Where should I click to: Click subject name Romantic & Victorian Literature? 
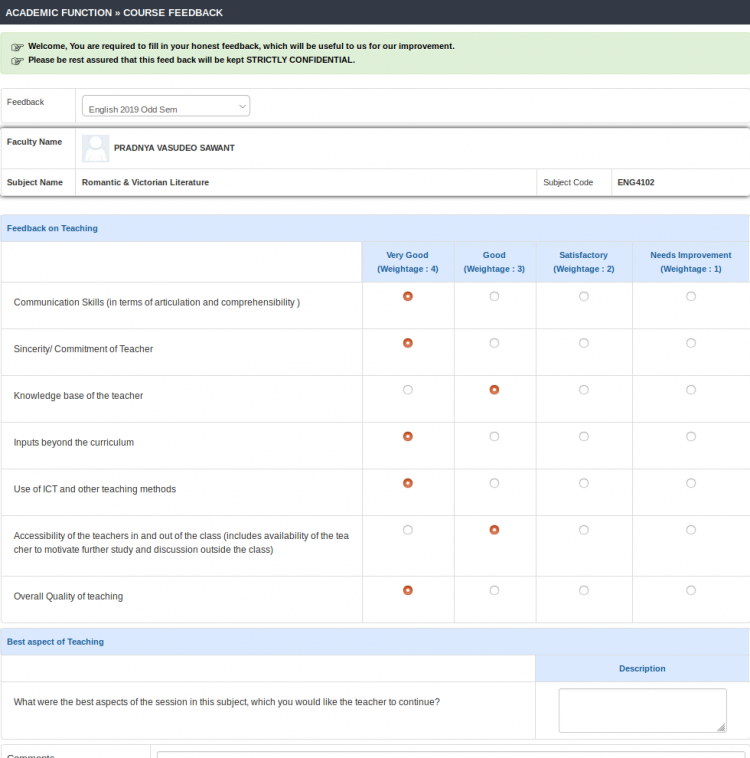[x=145, y=182]
